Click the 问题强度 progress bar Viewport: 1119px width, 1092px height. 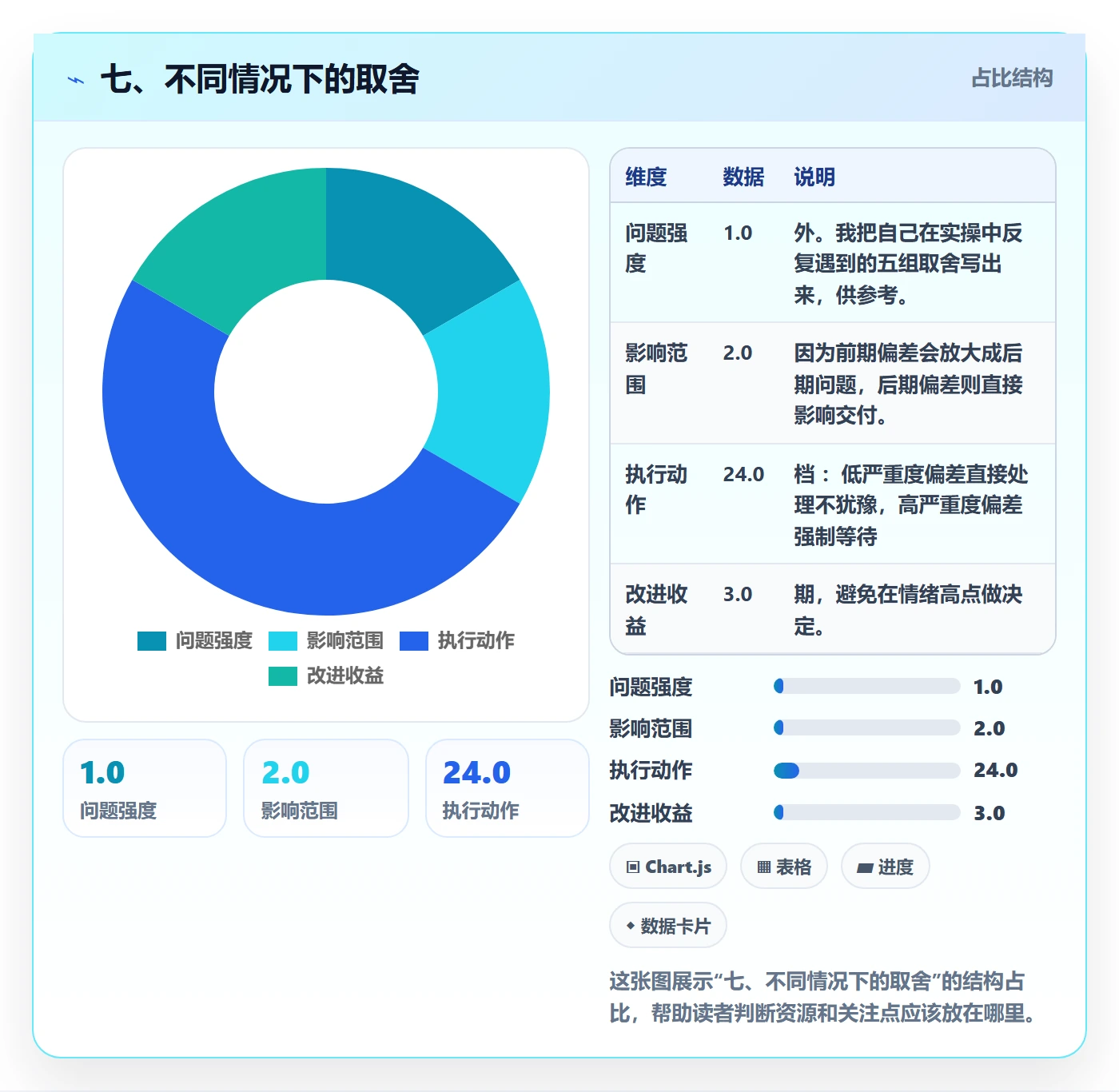866,686
